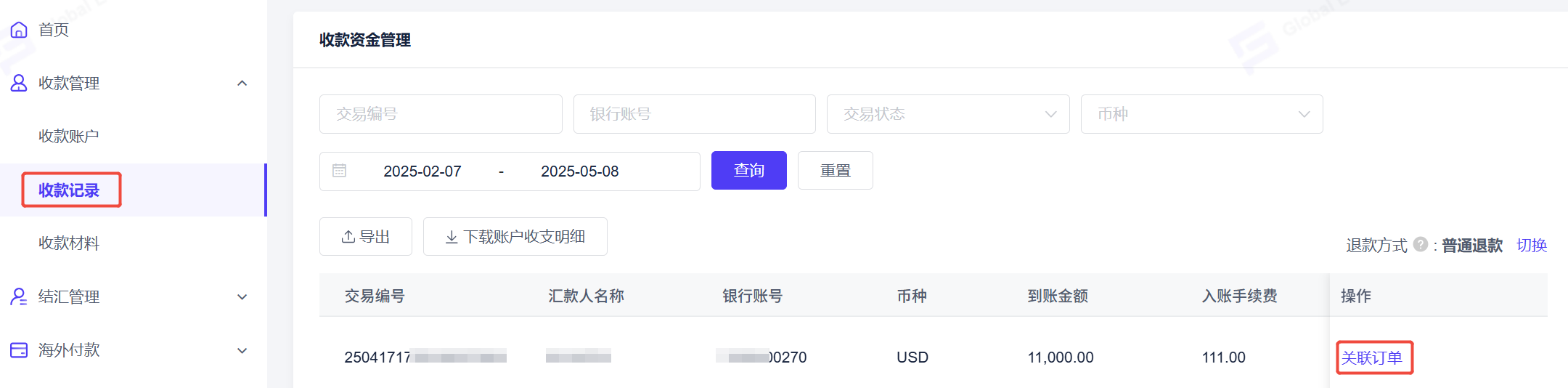Click the 结汇管理 sidebar icon

pyautogui.click(x=19, y=296)
